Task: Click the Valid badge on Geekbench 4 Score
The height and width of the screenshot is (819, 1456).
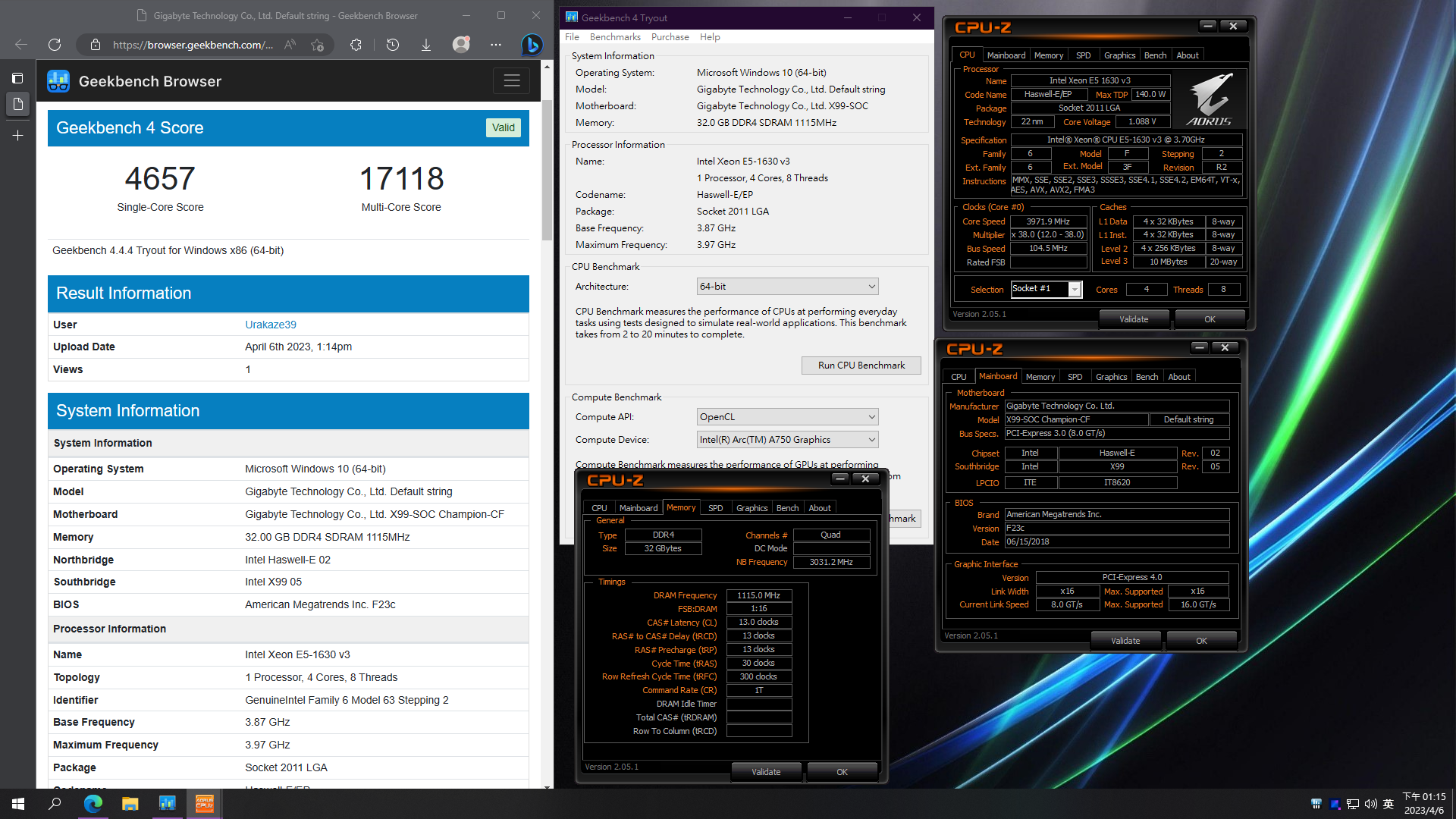Action: click(503, 127)
